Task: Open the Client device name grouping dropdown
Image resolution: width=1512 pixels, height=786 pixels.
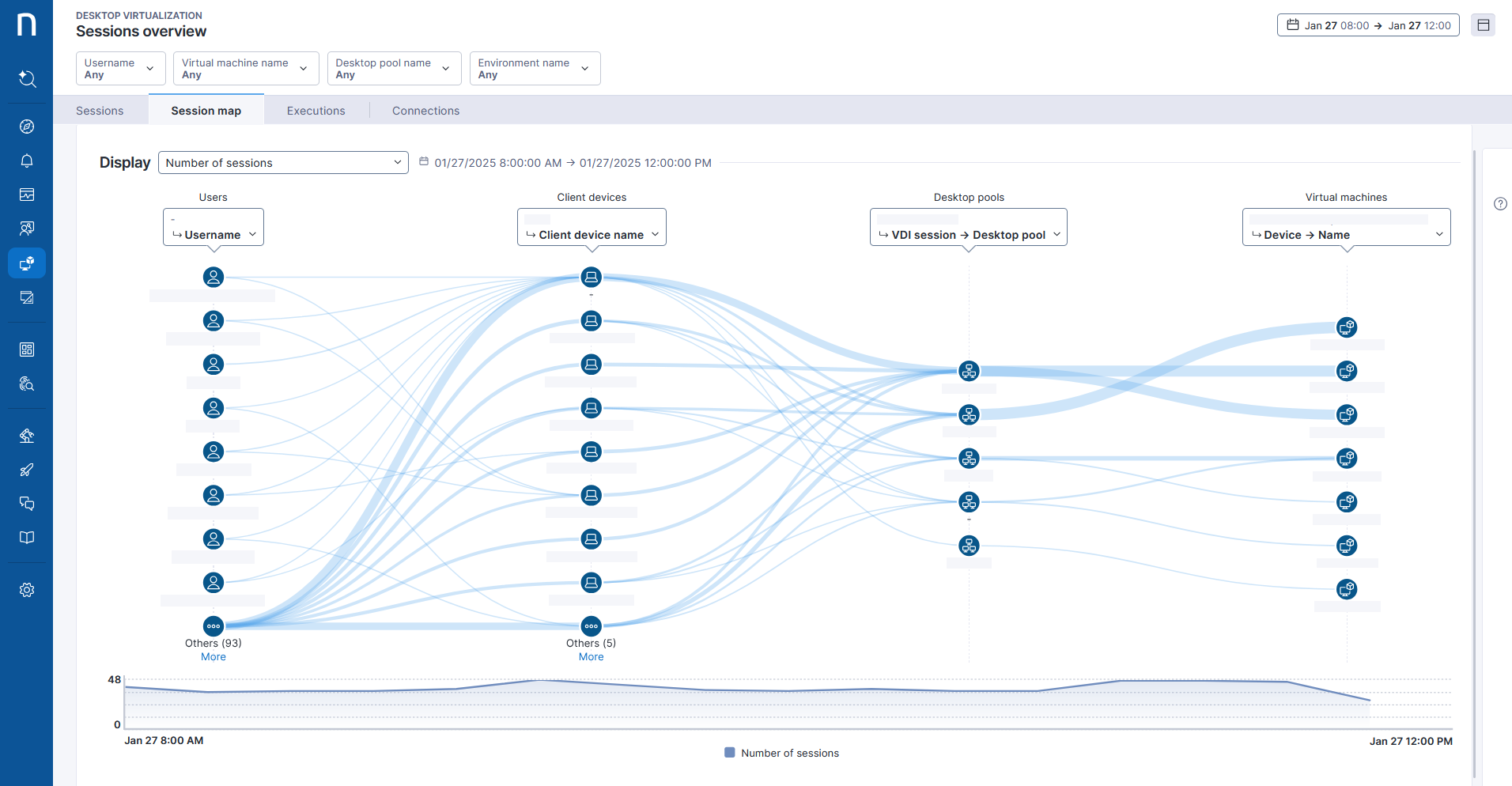Action: pyautogui.click(x=592, y=235)
